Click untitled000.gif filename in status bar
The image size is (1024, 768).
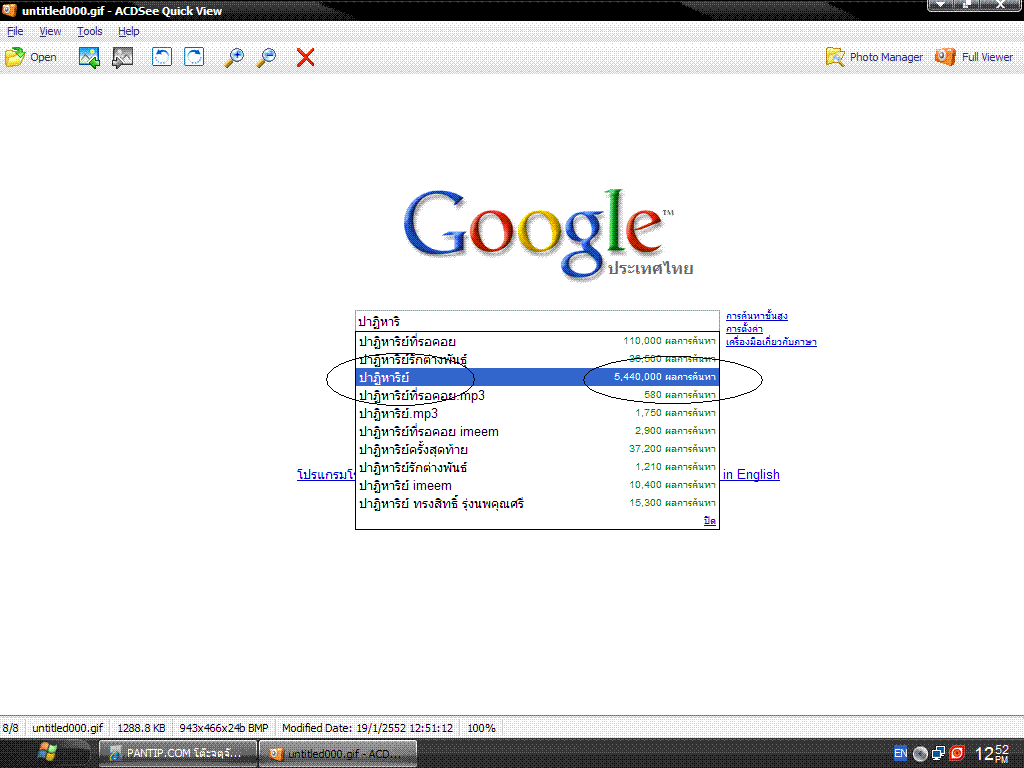pyautogui.click(x=67, y=728)
